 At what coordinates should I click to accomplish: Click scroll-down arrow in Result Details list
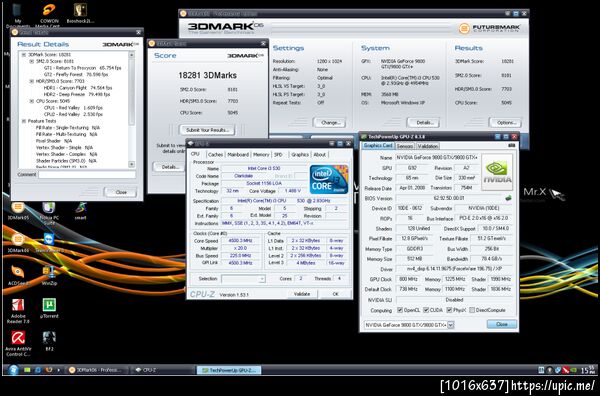point(131,164)
